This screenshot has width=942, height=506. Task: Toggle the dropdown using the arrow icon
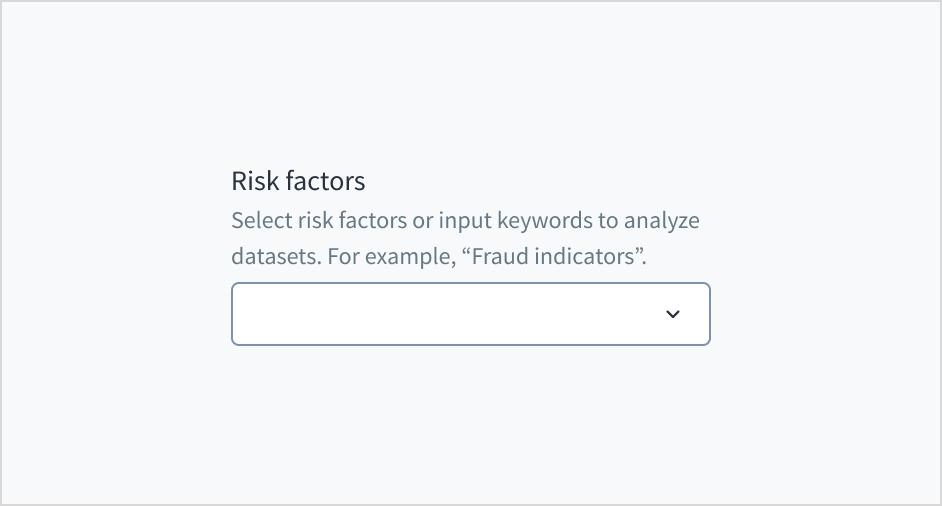(x=673, y=314)
